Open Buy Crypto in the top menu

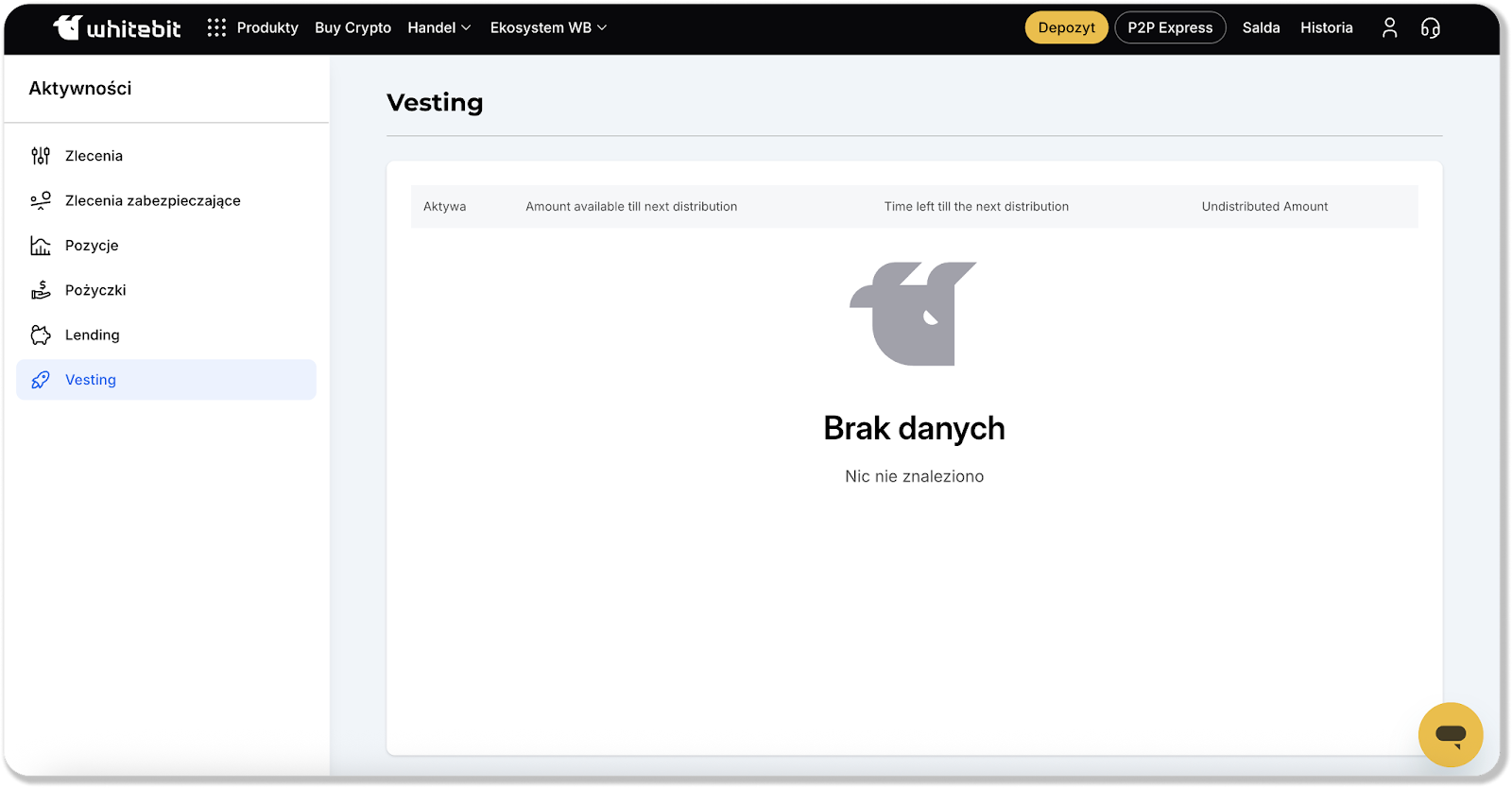352,28
